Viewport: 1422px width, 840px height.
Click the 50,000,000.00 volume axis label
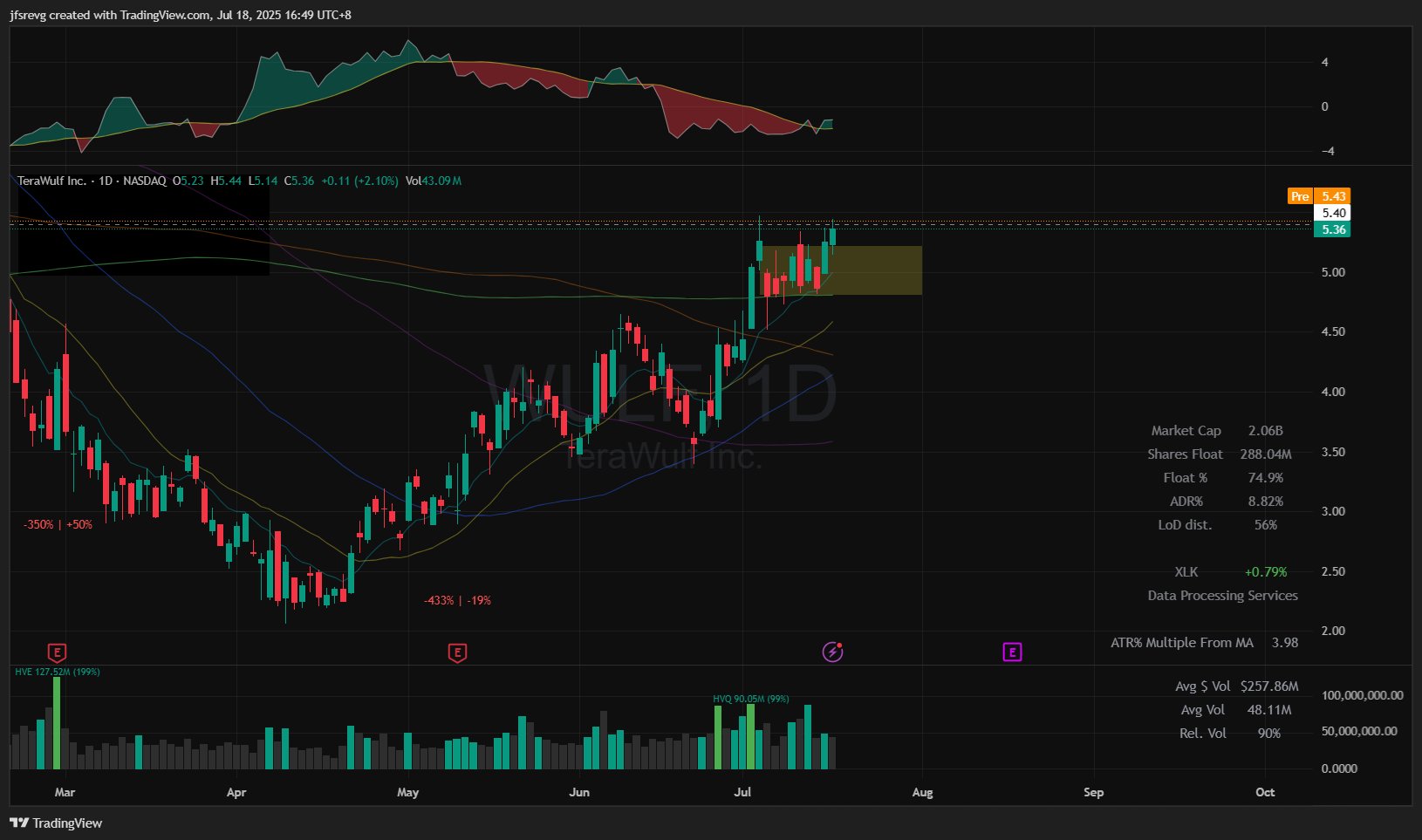[1359, 731]
